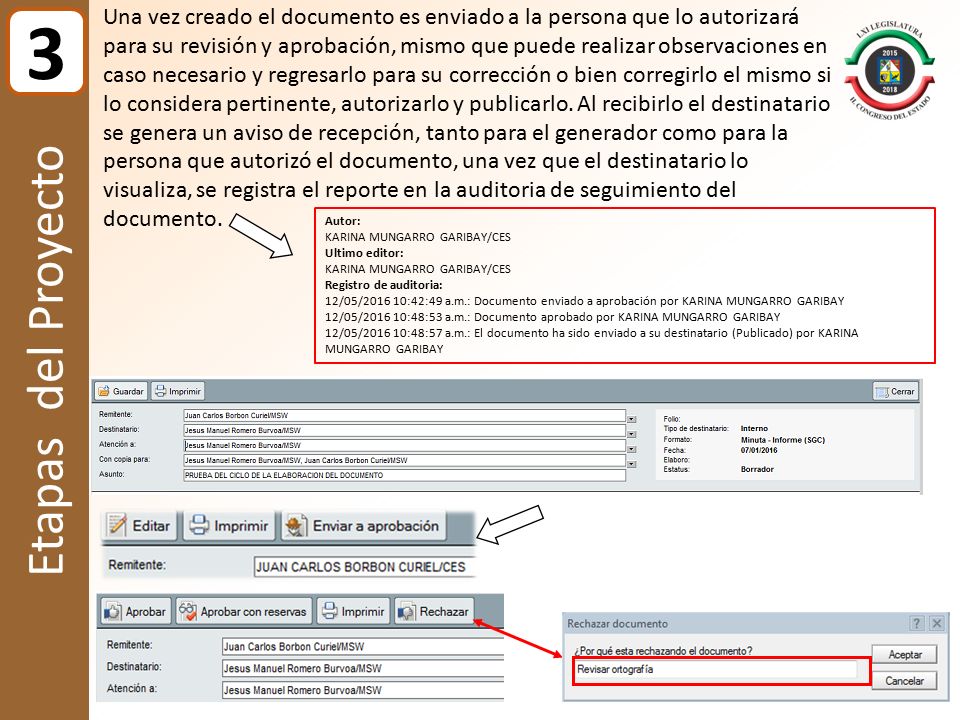This screenshot has width=960, height=720.
Task: Click the Cerrar button
Action: [x=896, y=391]
